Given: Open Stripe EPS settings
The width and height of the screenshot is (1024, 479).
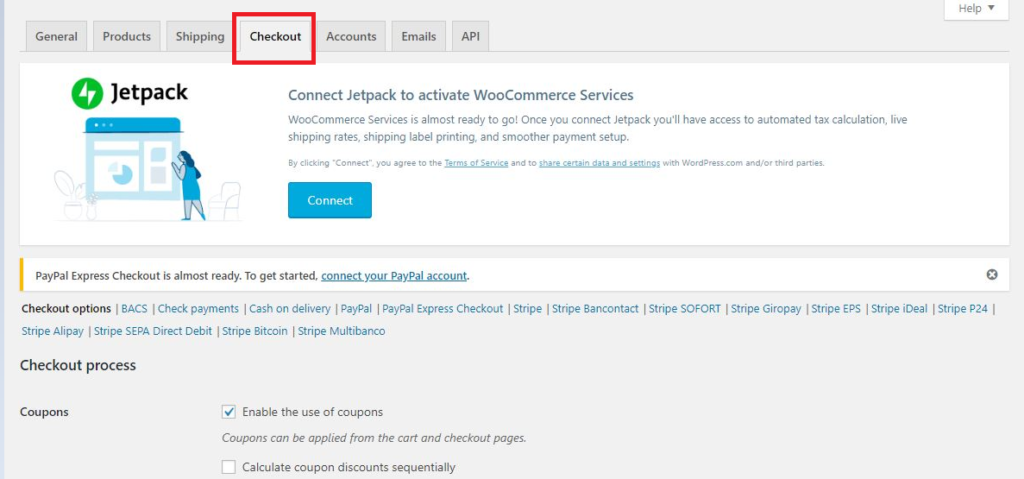Looking at the screenshot, I should coord(836,308).
